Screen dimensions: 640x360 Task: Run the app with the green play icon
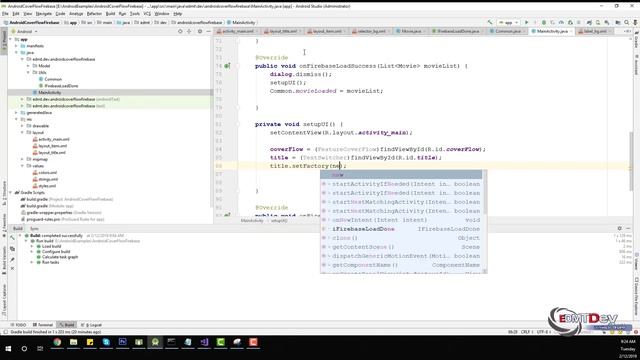pyautogui.click(x=527, y=22)
